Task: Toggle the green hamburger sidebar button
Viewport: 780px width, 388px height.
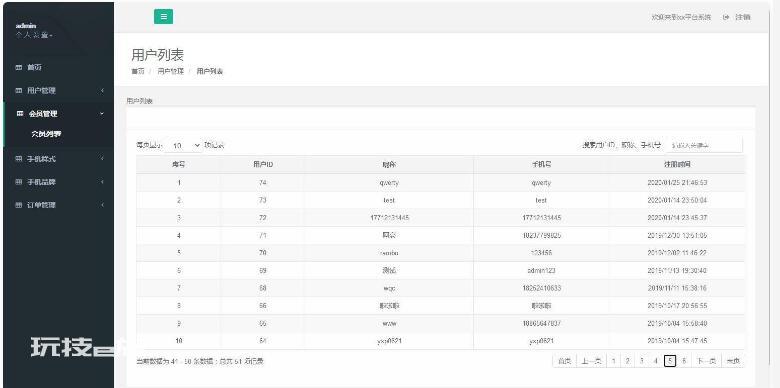Action: 163,16
